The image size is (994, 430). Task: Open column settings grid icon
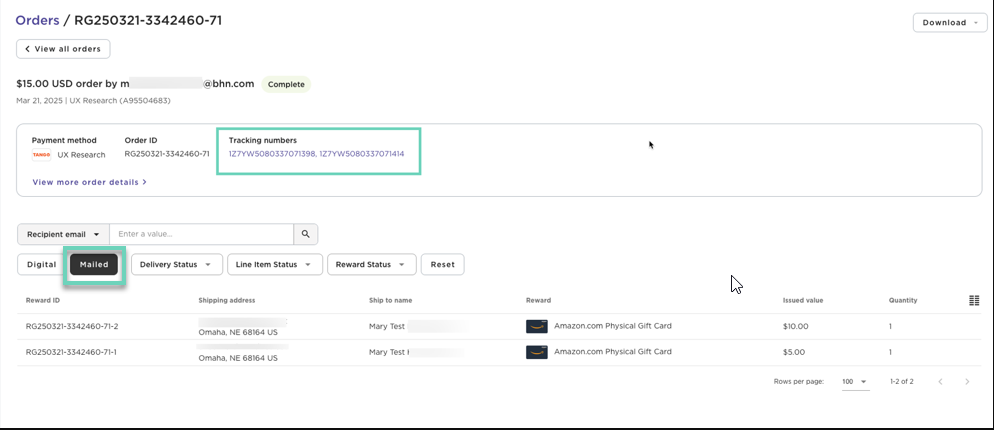[974, 301]
